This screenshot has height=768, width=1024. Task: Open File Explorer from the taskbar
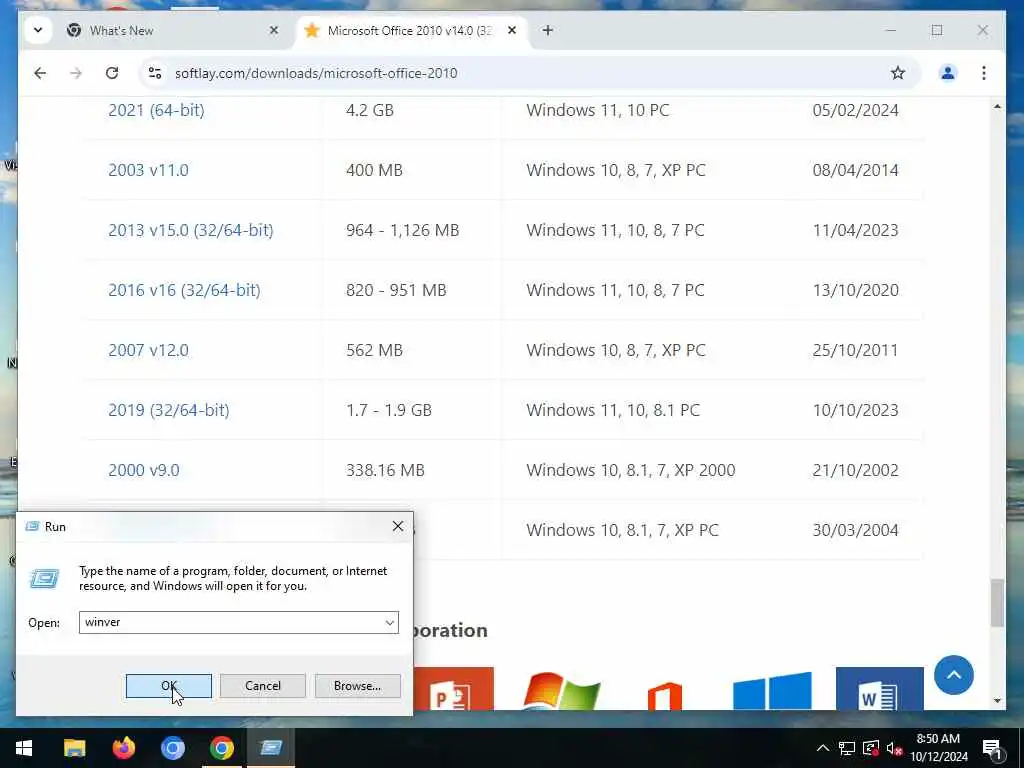[x=74, y=748]
